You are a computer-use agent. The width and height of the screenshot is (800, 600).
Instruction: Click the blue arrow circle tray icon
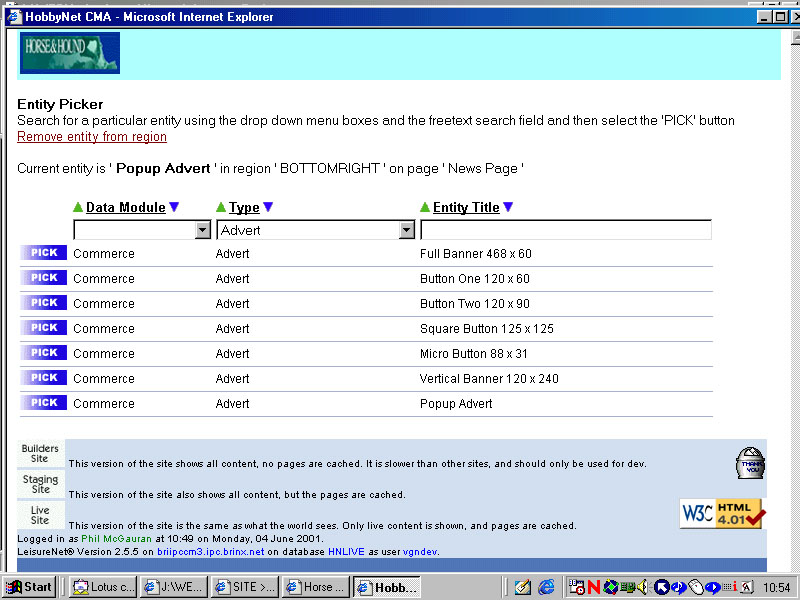click(661, 587)
